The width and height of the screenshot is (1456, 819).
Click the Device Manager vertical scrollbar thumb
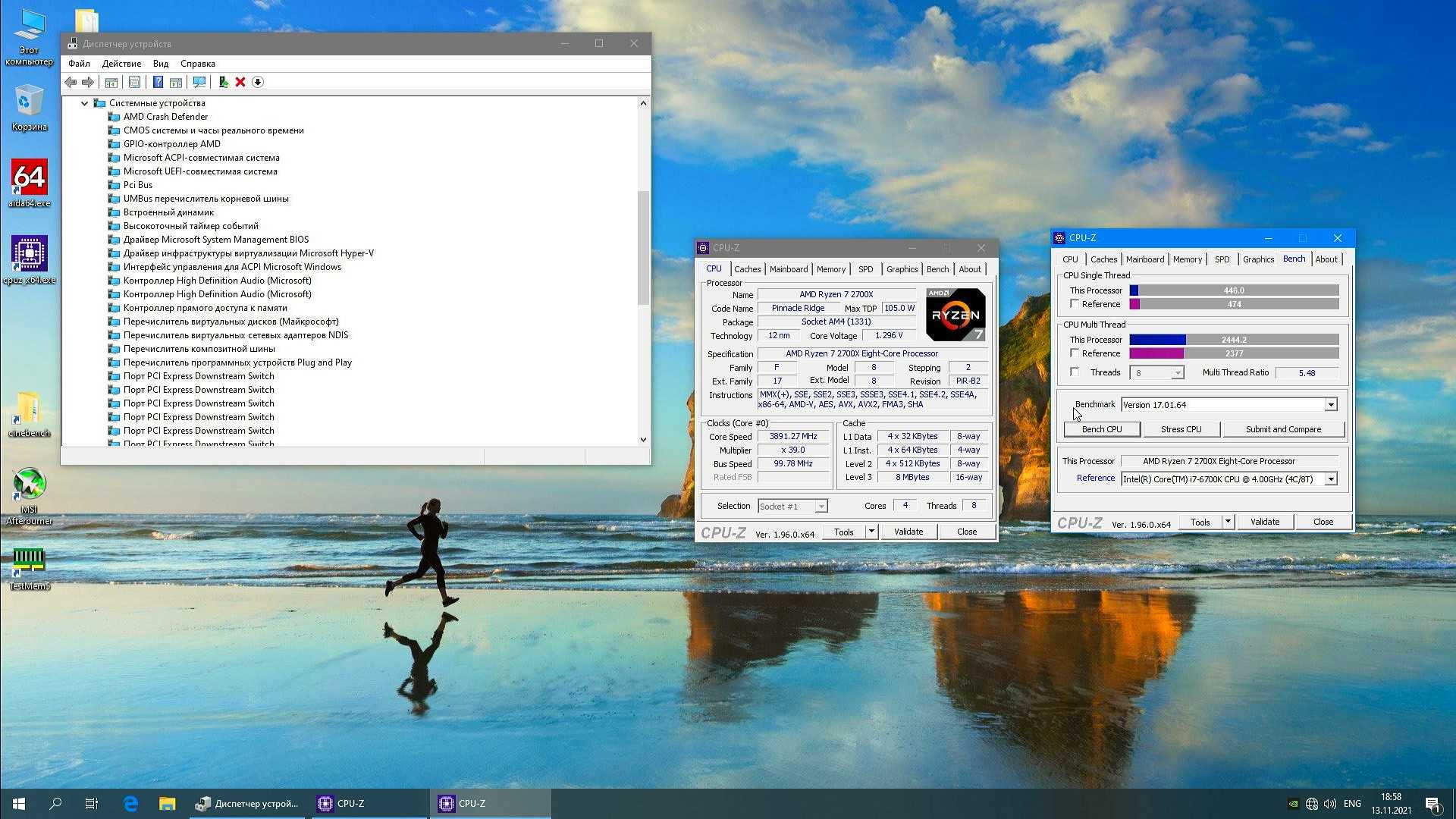click(x=643, y=246)
